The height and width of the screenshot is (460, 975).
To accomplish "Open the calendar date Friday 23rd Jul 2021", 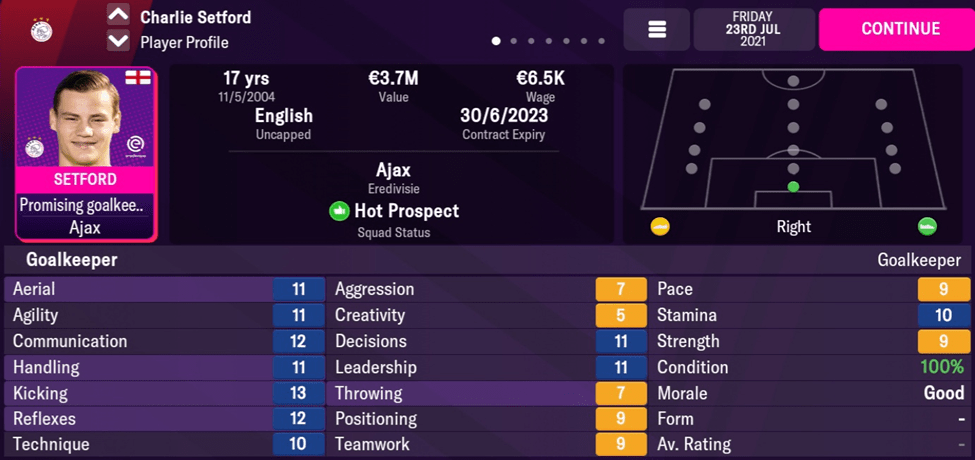I will point(756,29).
